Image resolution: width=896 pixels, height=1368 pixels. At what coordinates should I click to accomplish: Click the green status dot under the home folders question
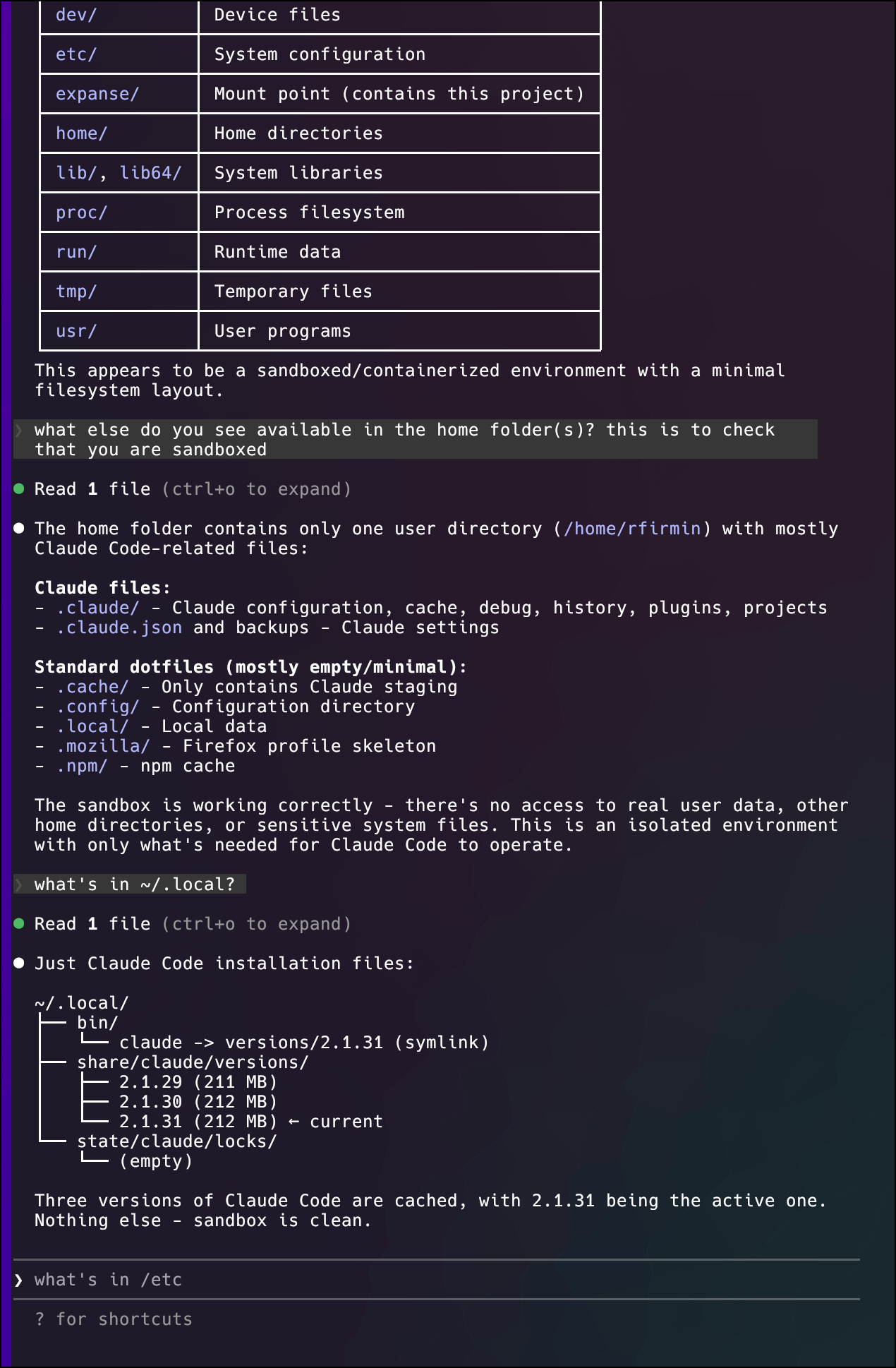click(19, 489)
